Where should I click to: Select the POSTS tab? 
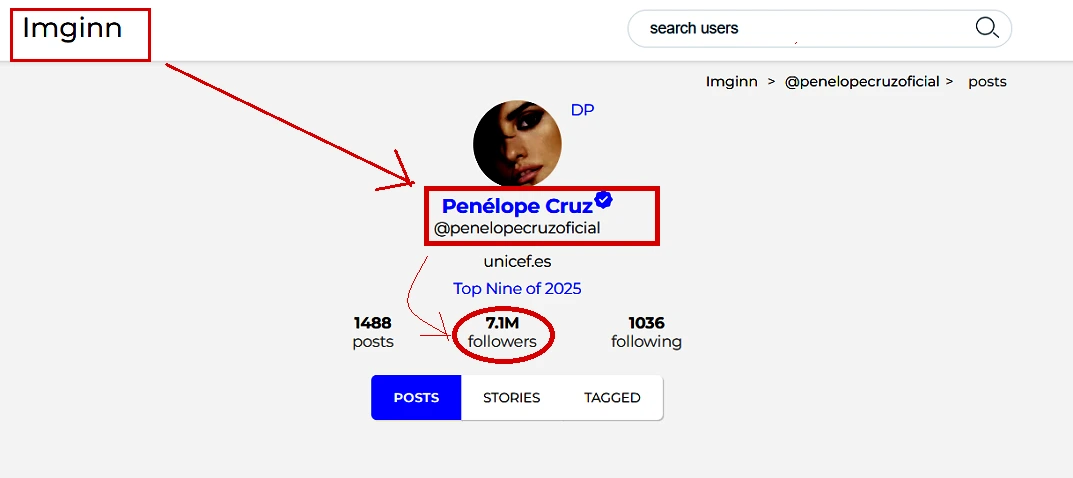416,398
